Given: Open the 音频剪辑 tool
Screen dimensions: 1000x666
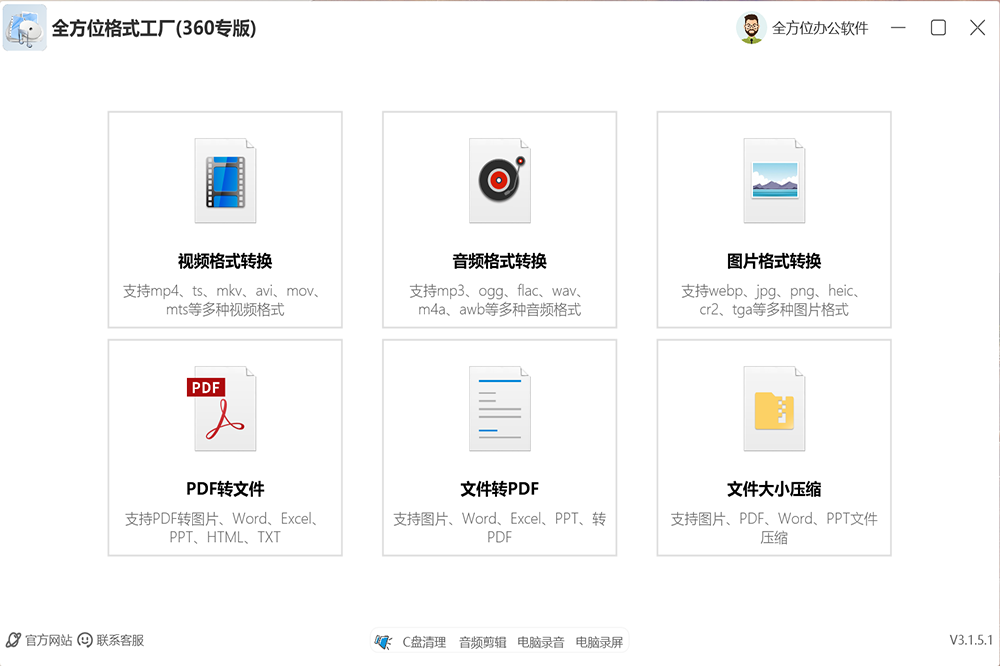Looking at the screenshot, I should click(482, 642).
